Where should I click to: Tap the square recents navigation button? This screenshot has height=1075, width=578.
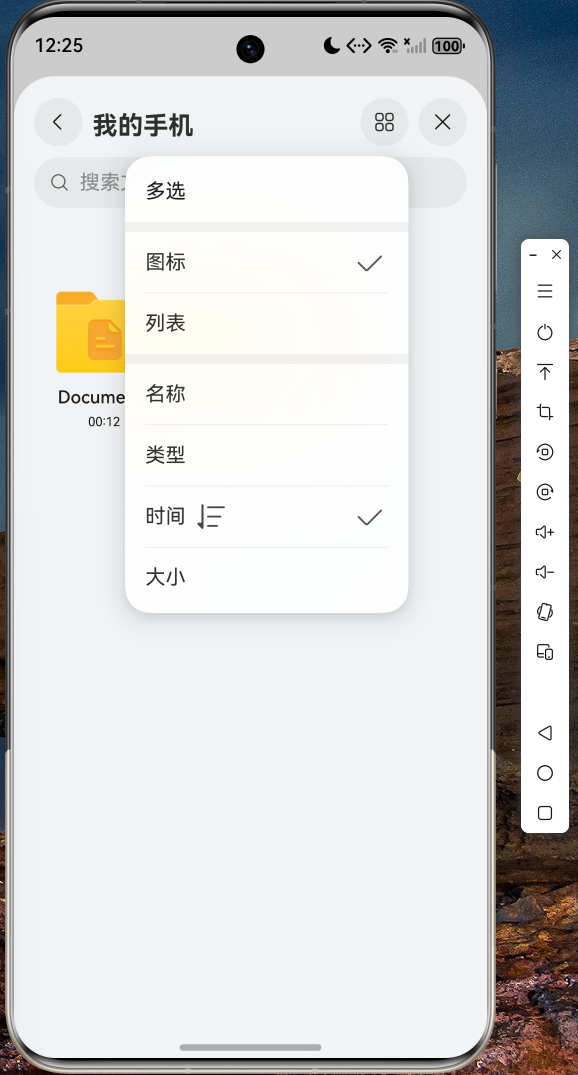click(545, 813)
